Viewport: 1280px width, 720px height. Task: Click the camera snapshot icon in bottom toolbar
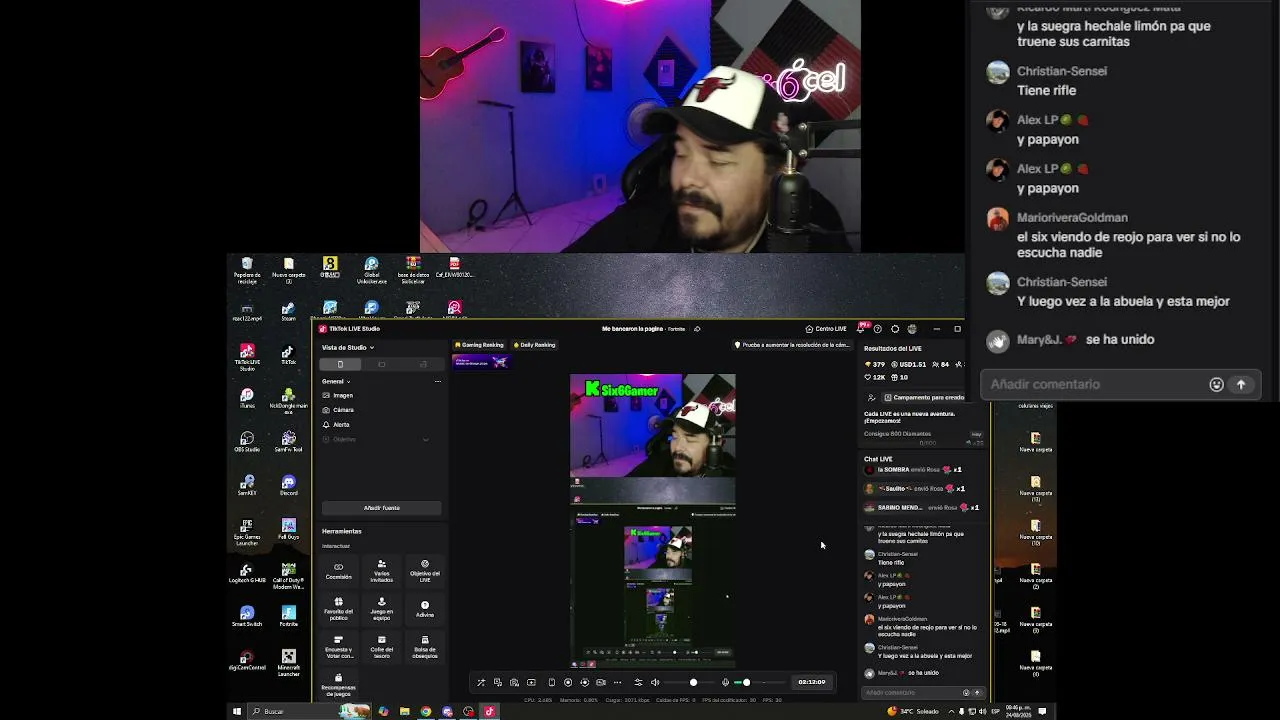point(514,682)
